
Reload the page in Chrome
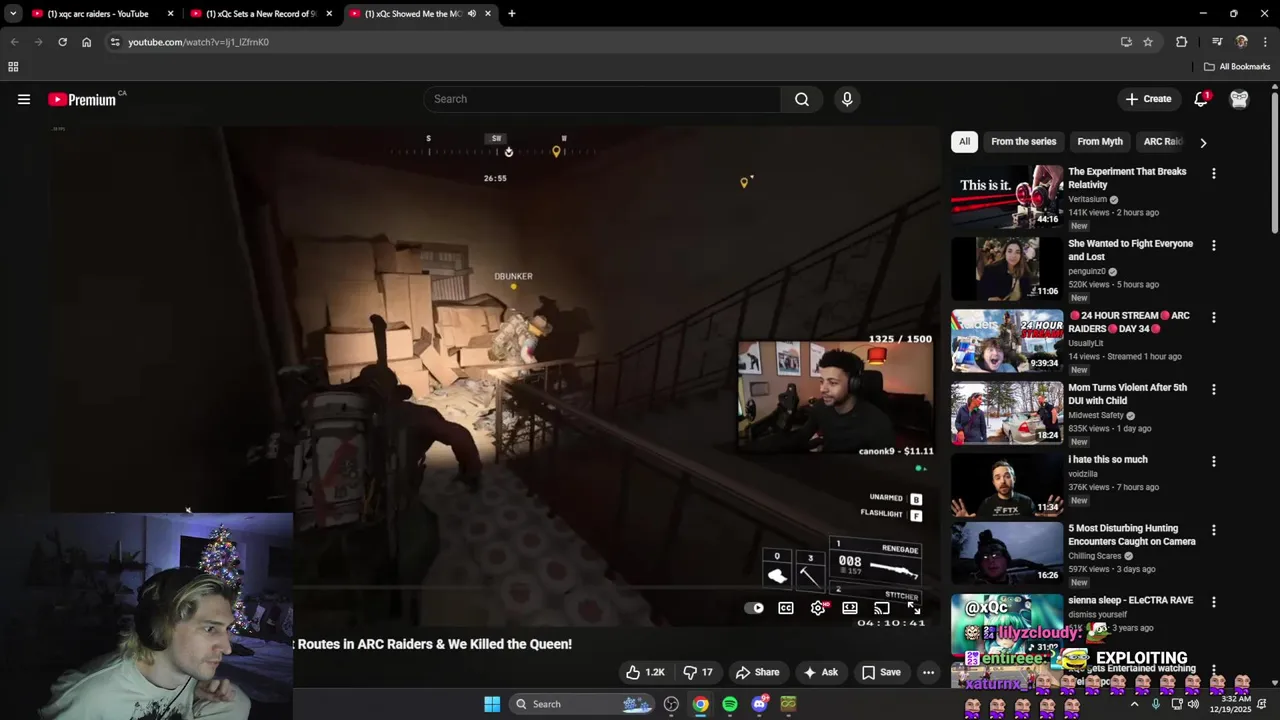(x=62, y=42)
